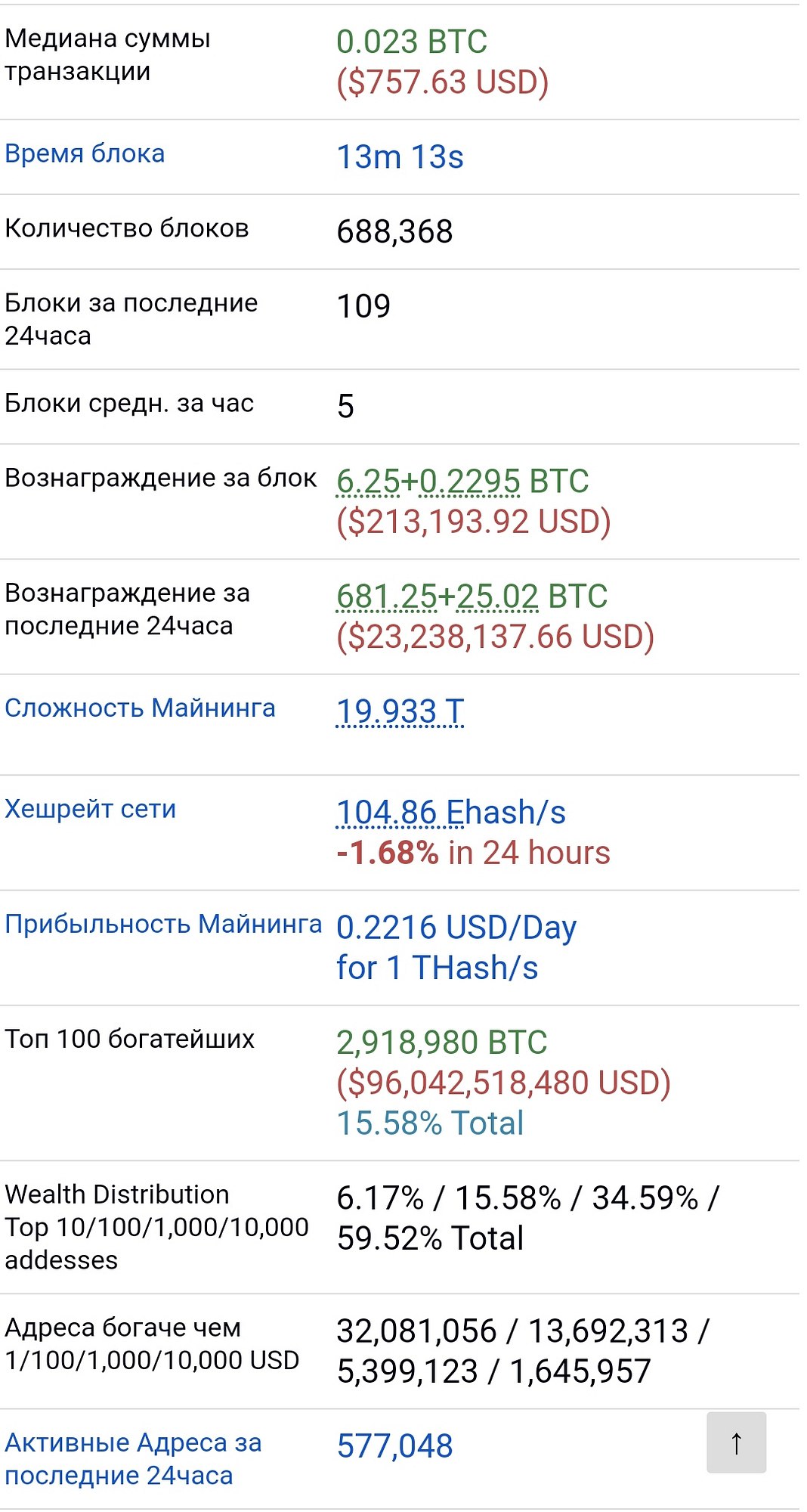
Task: Click the 6.25 block reward amount
Action: click(368, 482)
